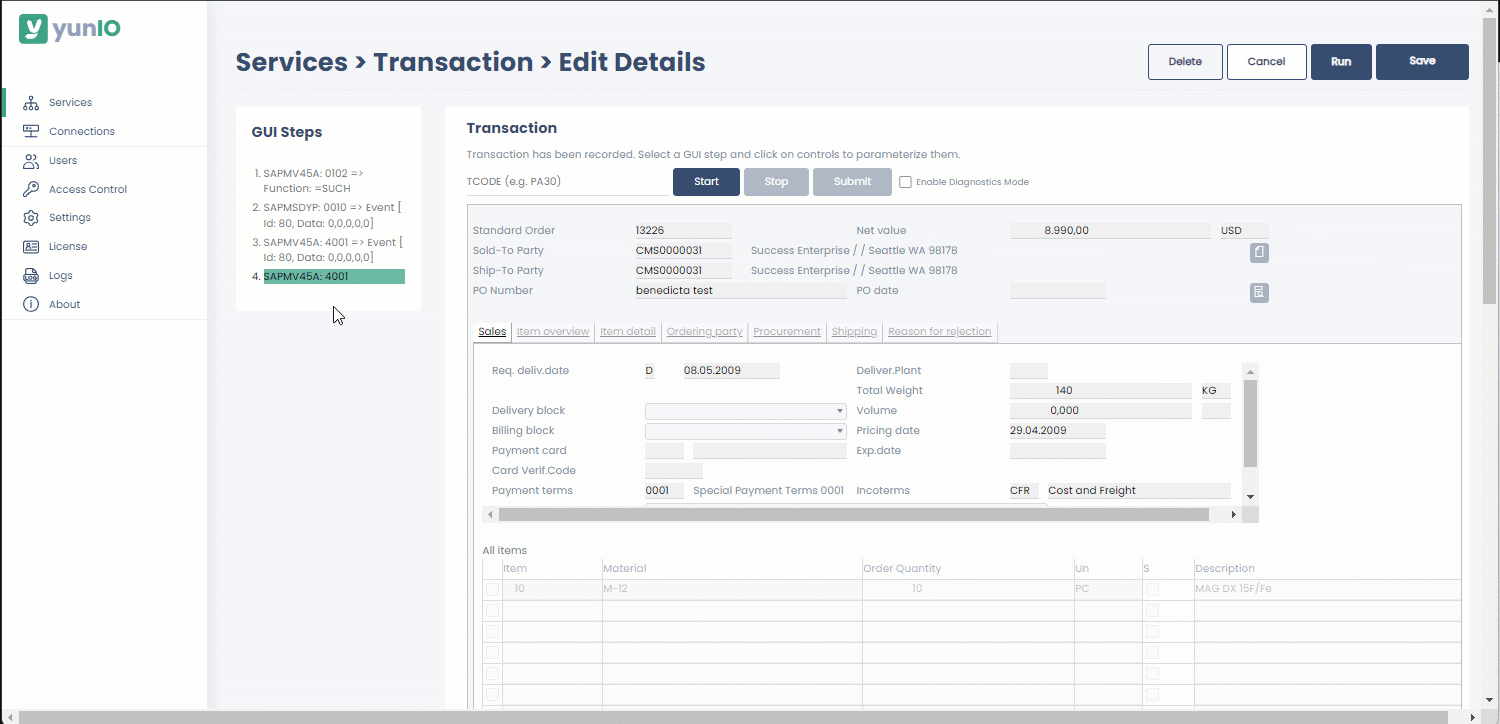Open Services menu item
The width and height of the screenshot is (1500, 724).
[x=70, y=103]
